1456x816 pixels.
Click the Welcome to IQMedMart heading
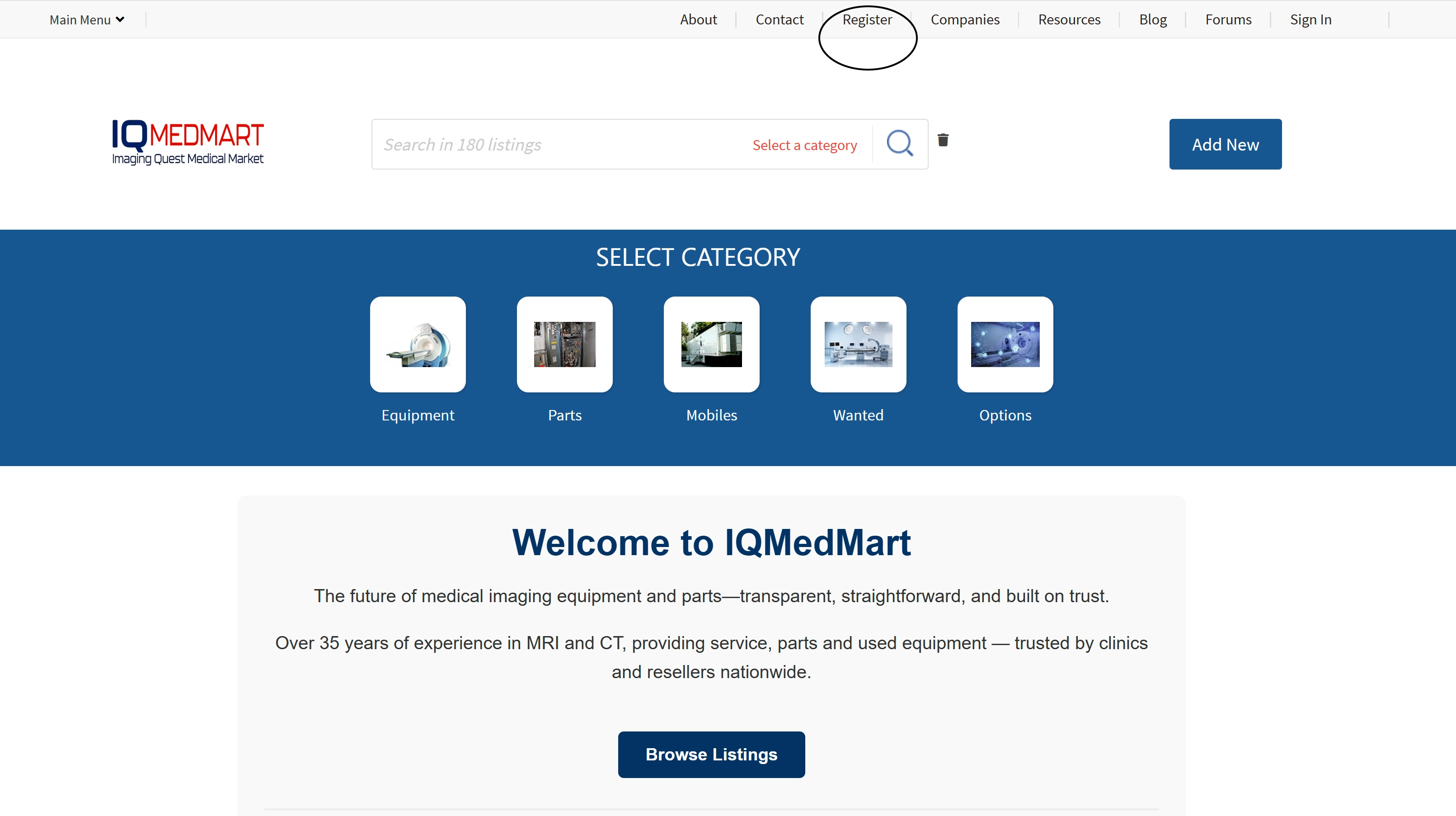point(711,542)
